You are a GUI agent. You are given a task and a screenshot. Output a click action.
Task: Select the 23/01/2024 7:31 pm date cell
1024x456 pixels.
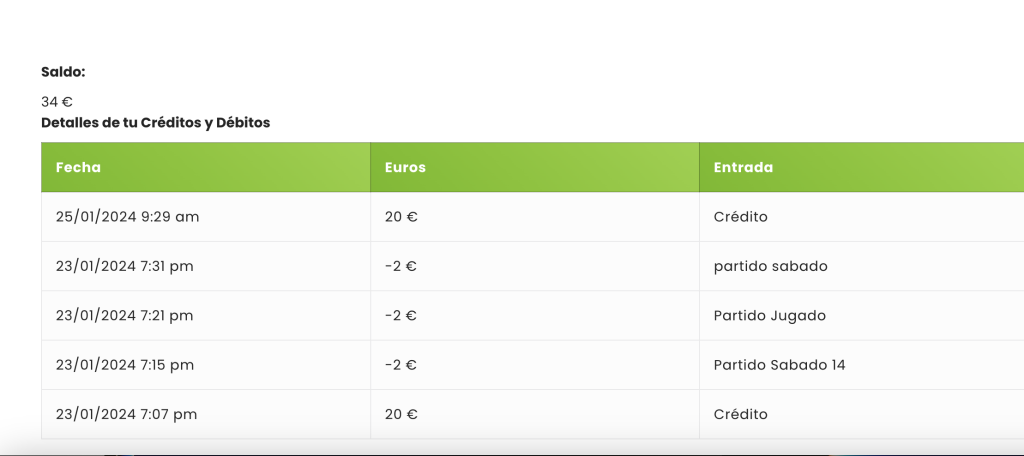coord(125,266)
